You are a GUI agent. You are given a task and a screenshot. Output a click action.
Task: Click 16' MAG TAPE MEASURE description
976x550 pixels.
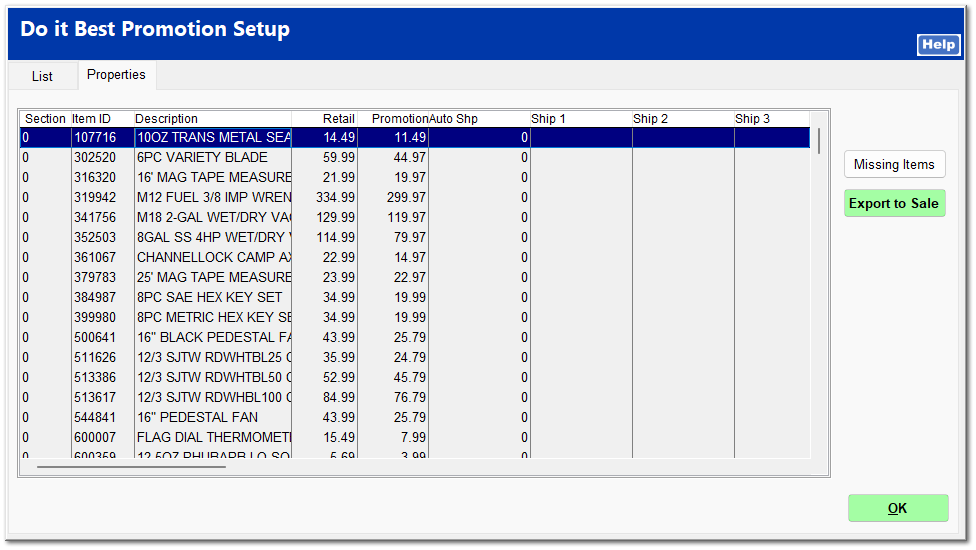click(214, 177)
